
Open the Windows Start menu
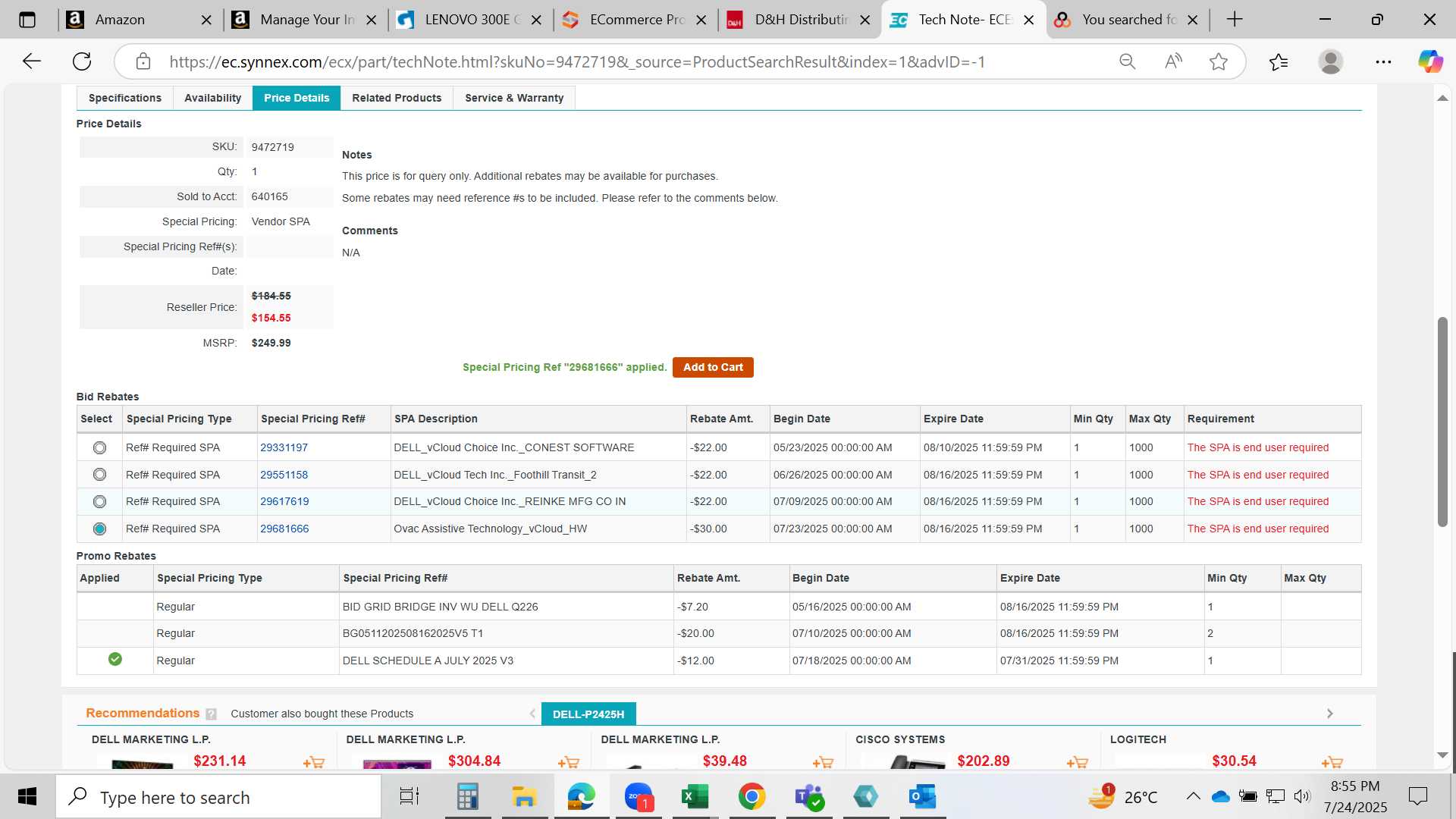(x=27, y=796)
